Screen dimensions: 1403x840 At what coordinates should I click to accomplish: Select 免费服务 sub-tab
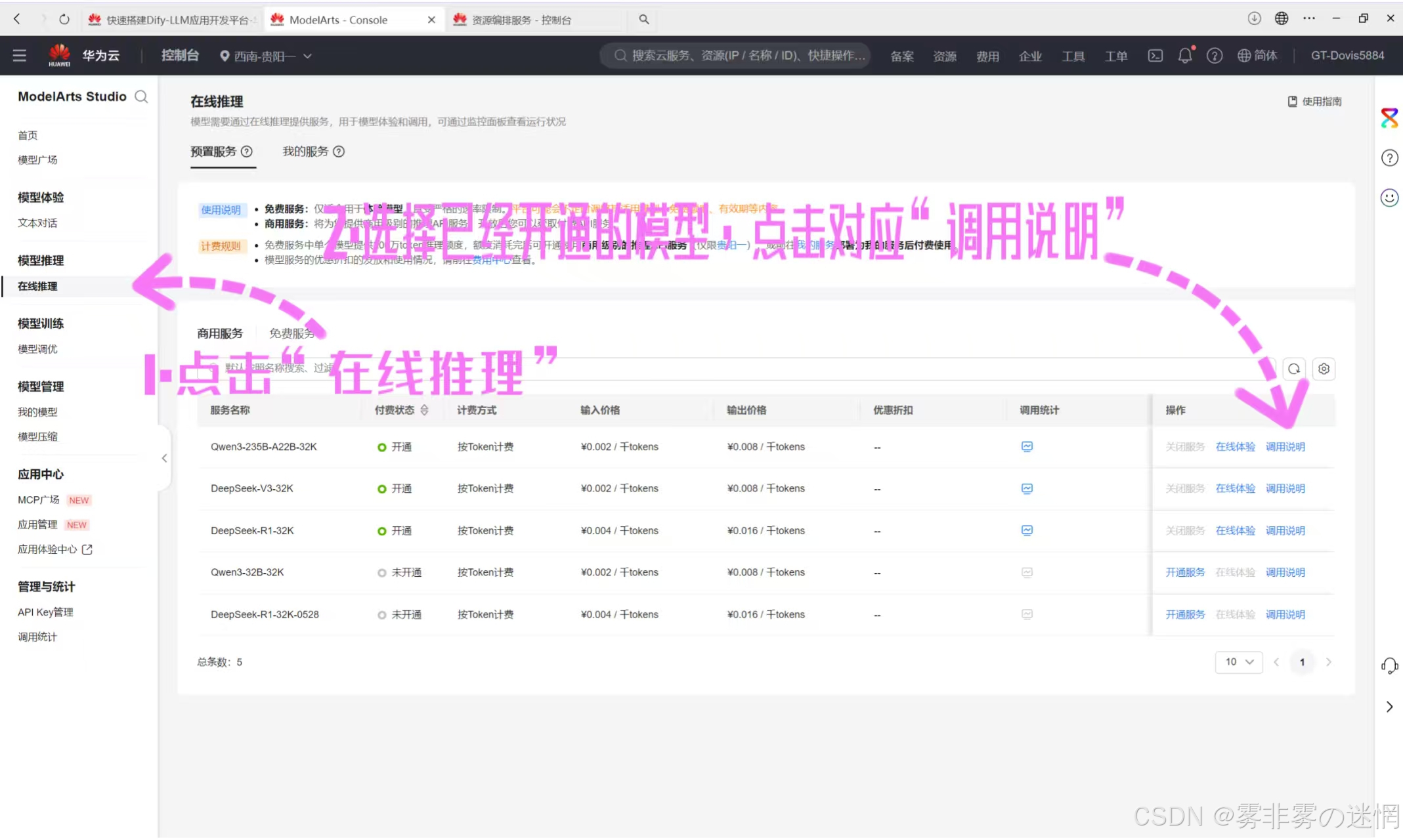[x=292, y=333]
